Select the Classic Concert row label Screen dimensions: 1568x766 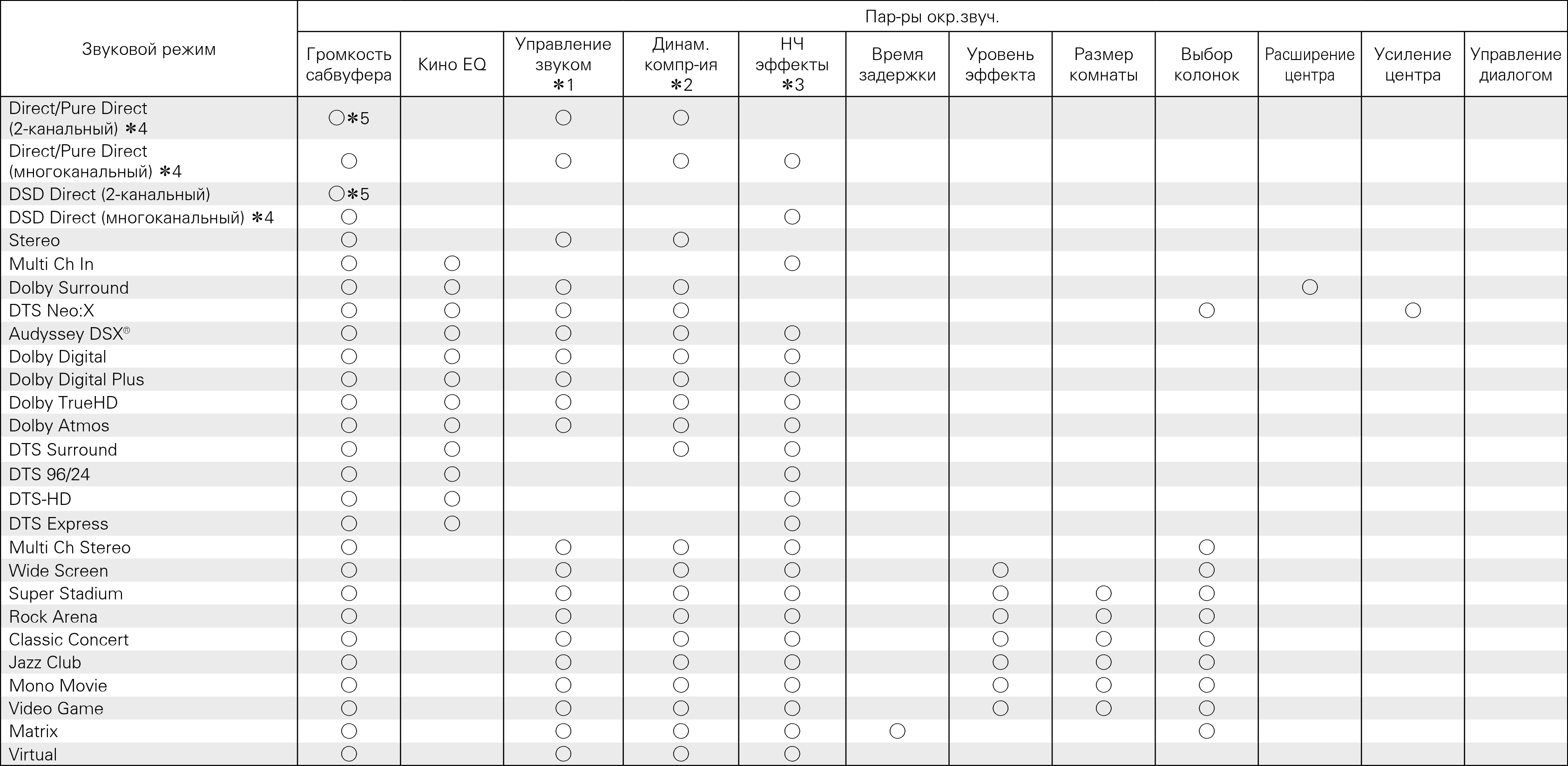(69, 639)
